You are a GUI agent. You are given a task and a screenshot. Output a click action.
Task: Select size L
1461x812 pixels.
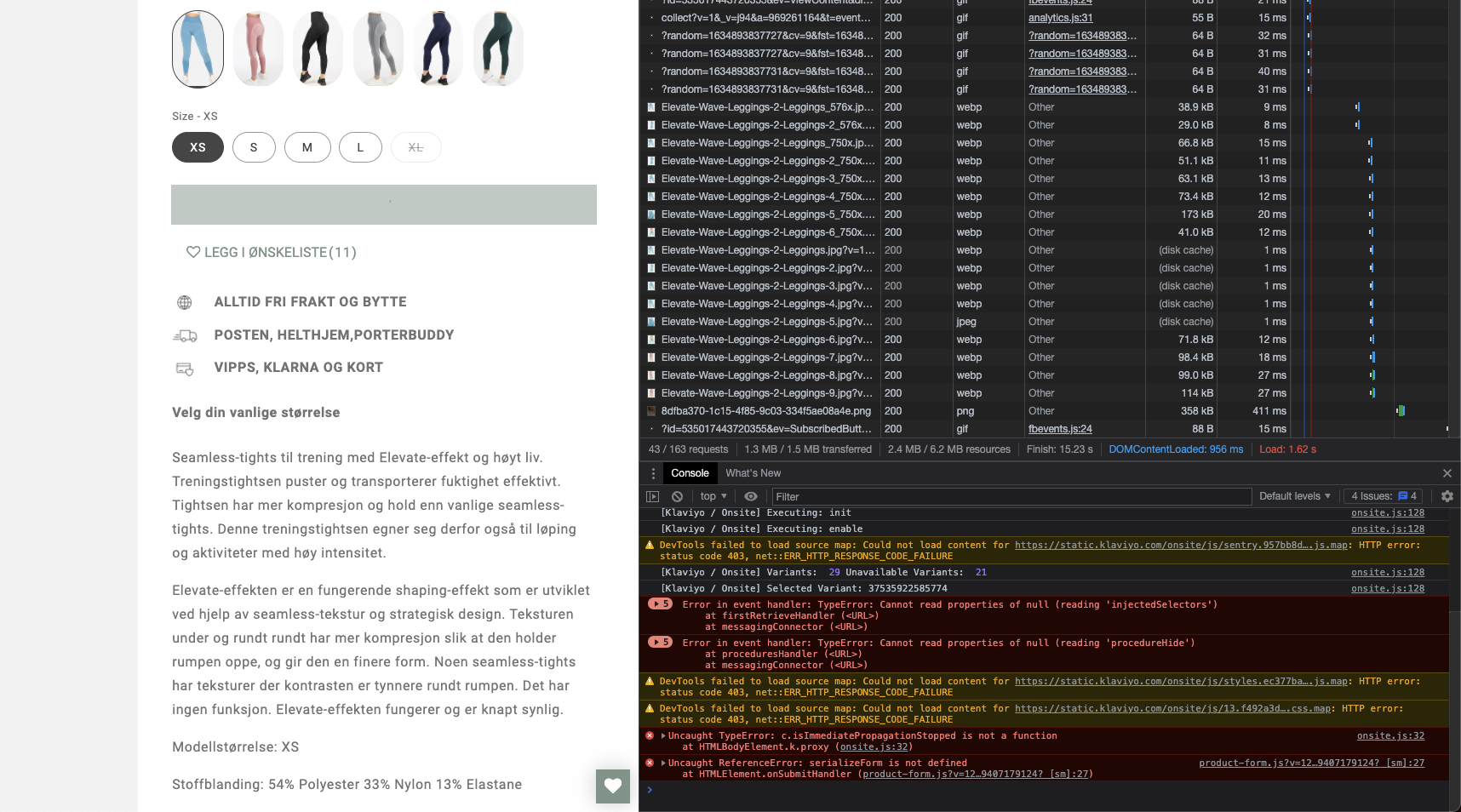tap(360, 147)
